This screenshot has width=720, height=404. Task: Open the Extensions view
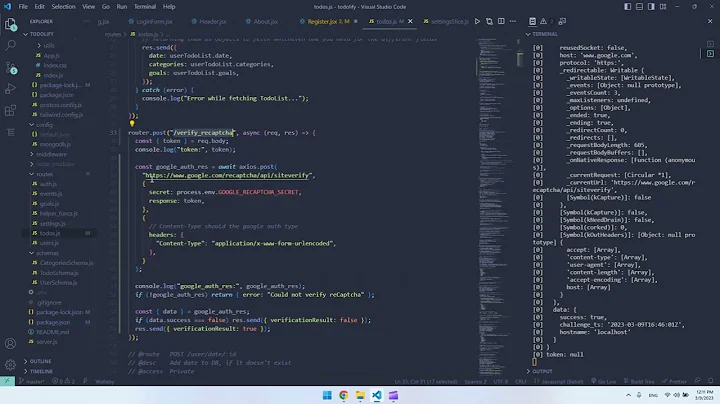tap(10, 111)
